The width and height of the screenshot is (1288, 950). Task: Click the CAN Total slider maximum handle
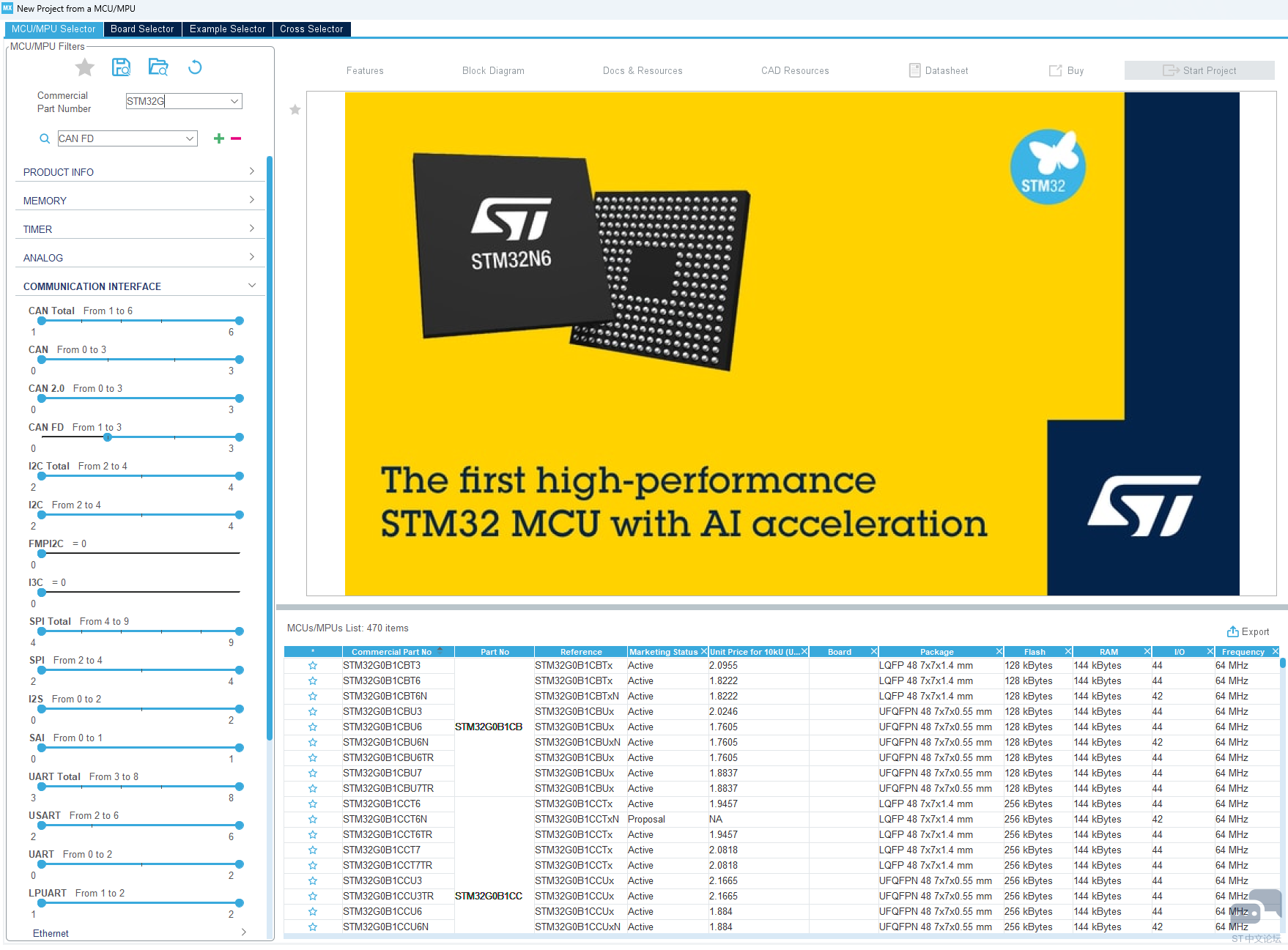pyautogui.click(x=240, y=321)
